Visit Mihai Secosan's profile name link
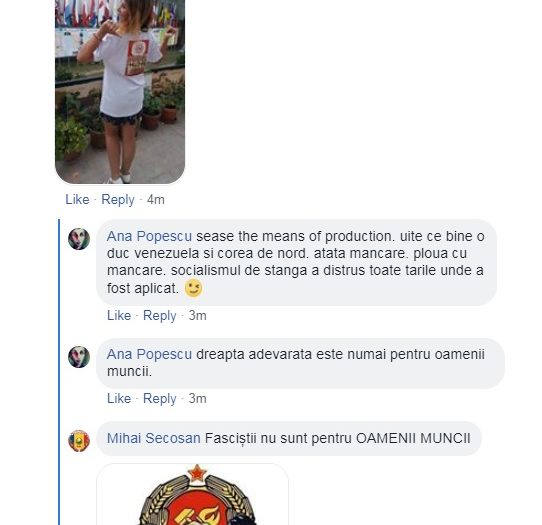Image resolution: width=542 pixels, height=525 pixels. [153, 438]
